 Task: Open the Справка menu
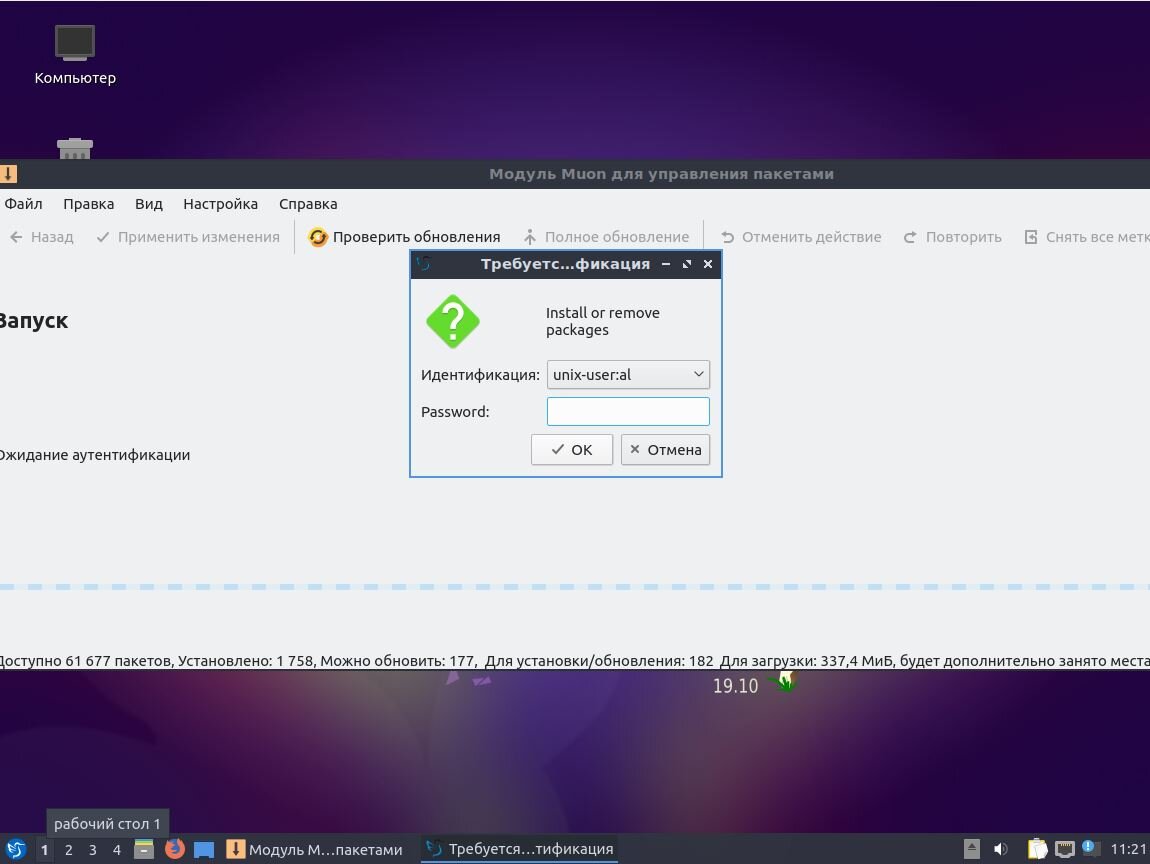click(308, 204)
